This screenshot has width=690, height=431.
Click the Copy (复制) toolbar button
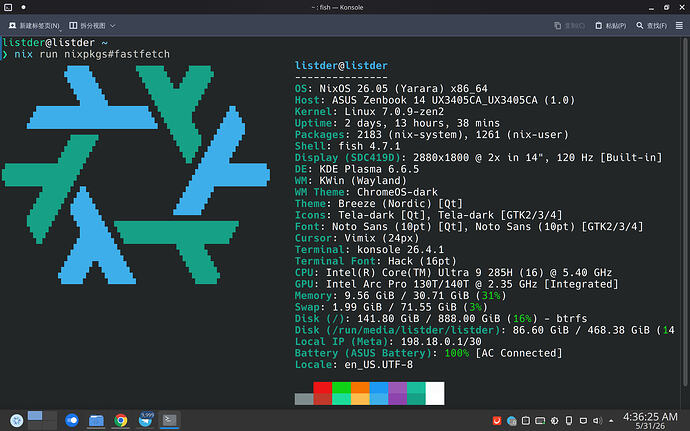tap(569, 26)
